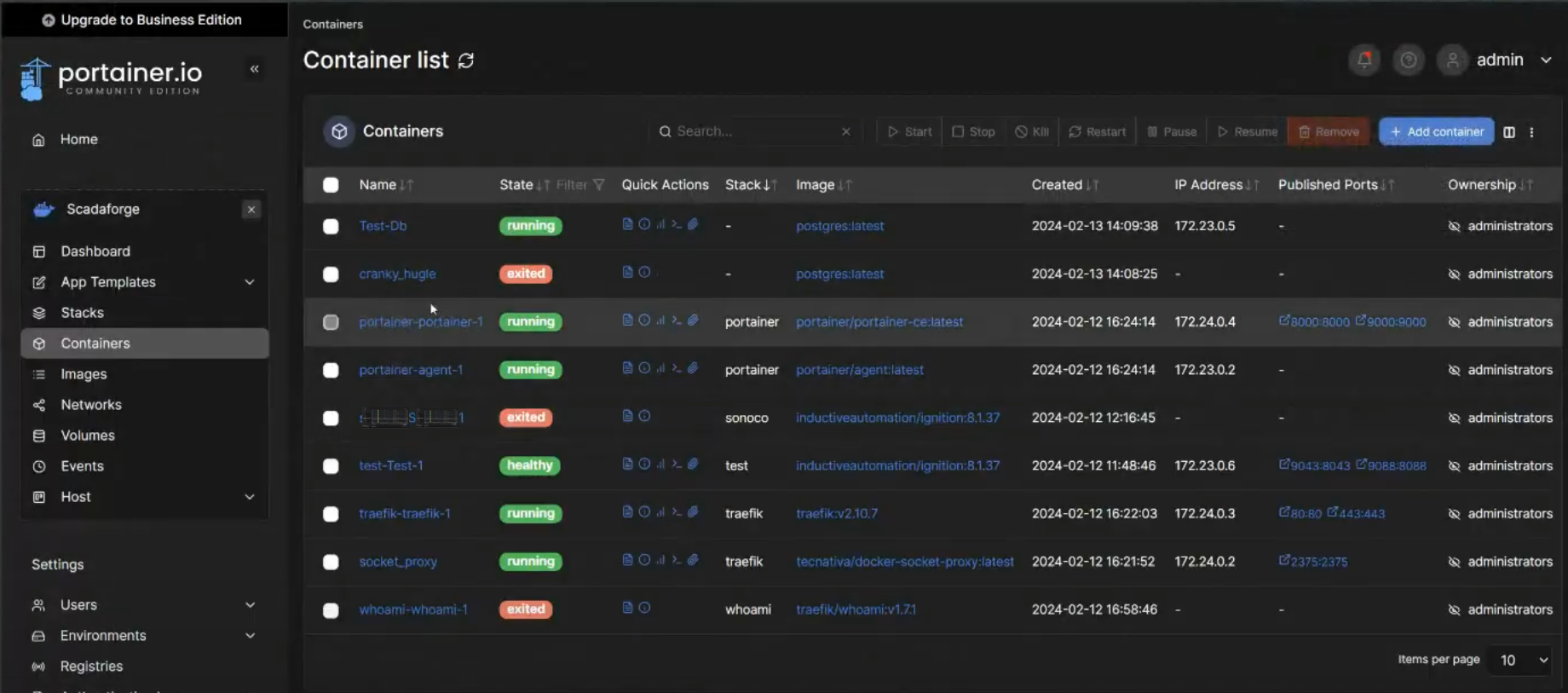The height and width of the screenshot is (693, 1568).
Task: Close the Scadaforge environment
Action: click(x=251, y=209)
